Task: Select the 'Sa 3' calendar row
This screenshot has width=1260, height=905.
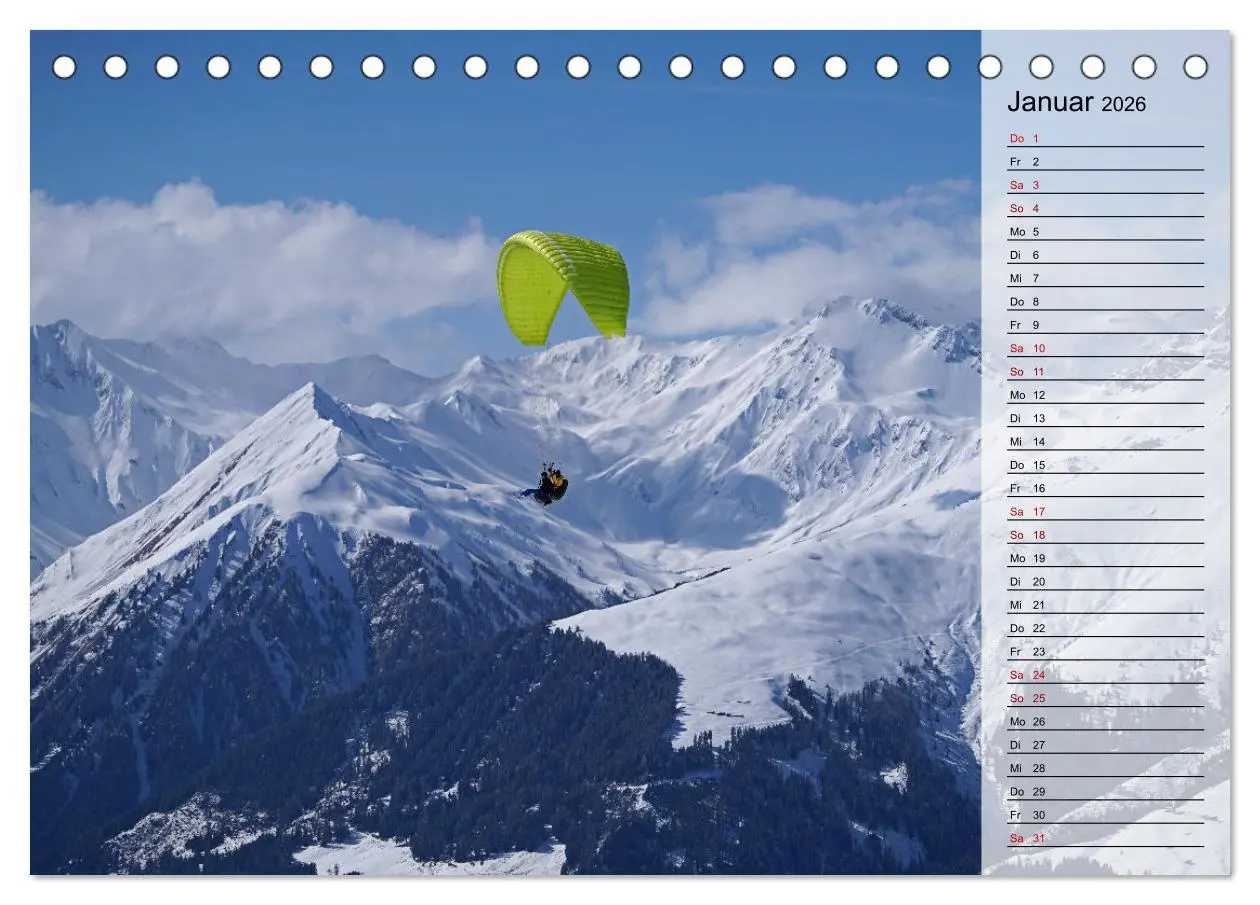Action: click(x=1105, y=185)
